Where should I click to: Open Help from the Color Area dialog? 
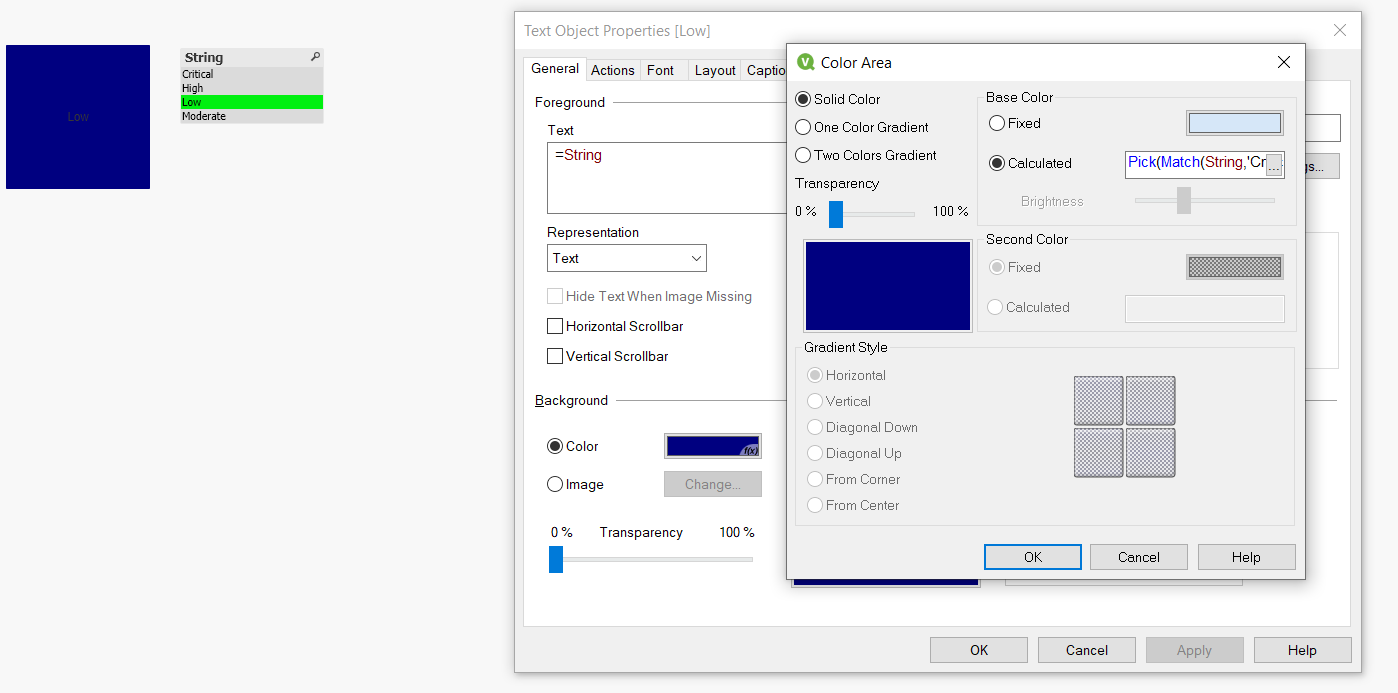coord(1246,556)
